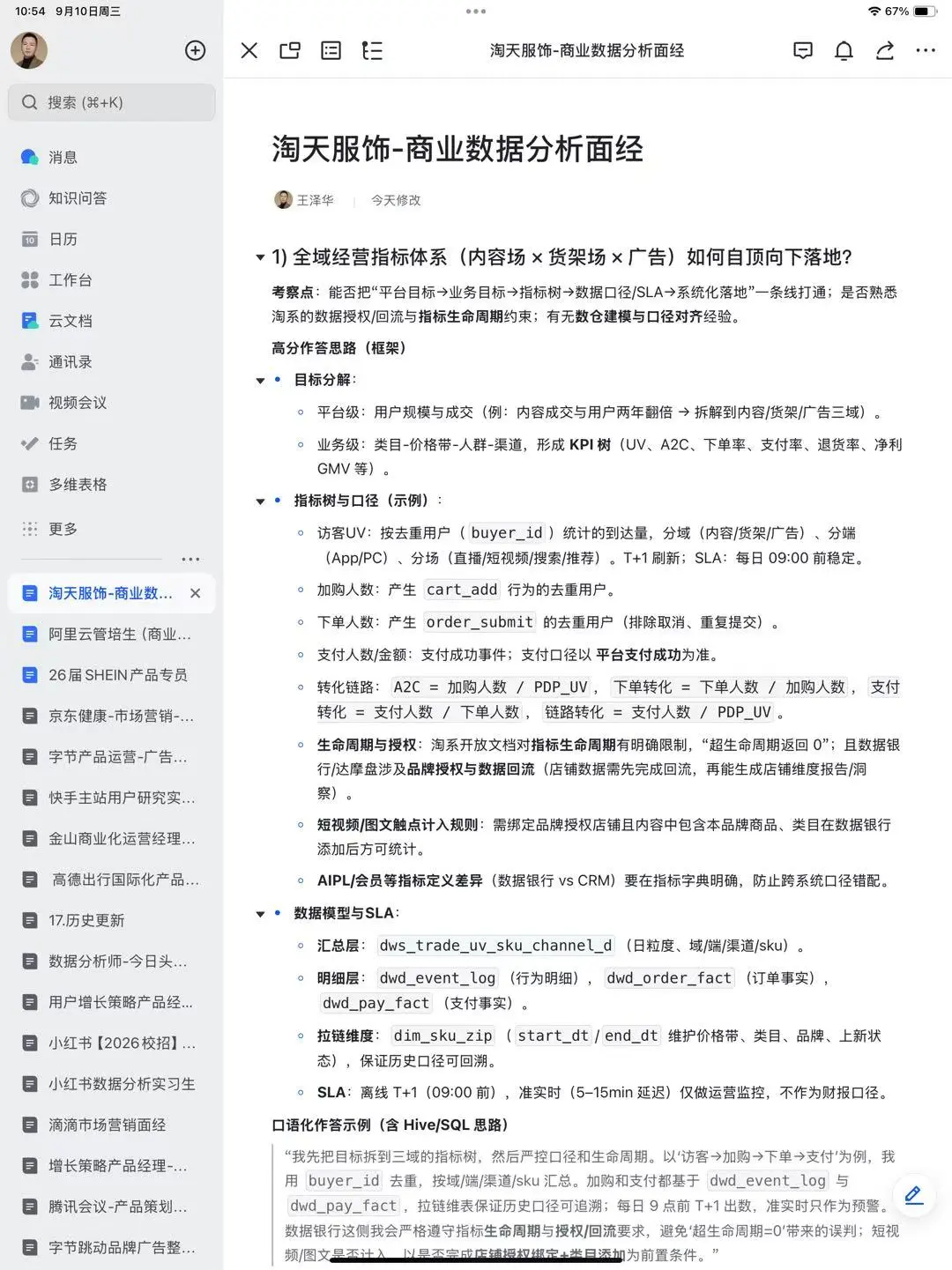This screenshot has width=952, height=1270.
Task: Collapse the 目标分解 bullet section
Action: click(260, 381)
